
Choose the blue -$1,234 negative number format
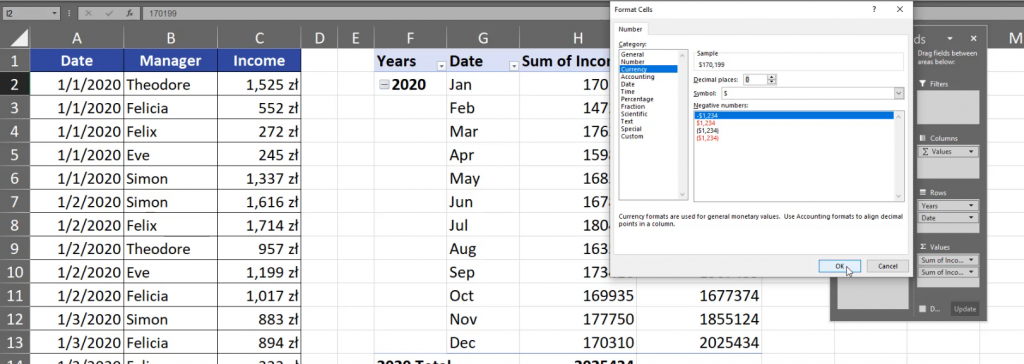coord(794,115)
